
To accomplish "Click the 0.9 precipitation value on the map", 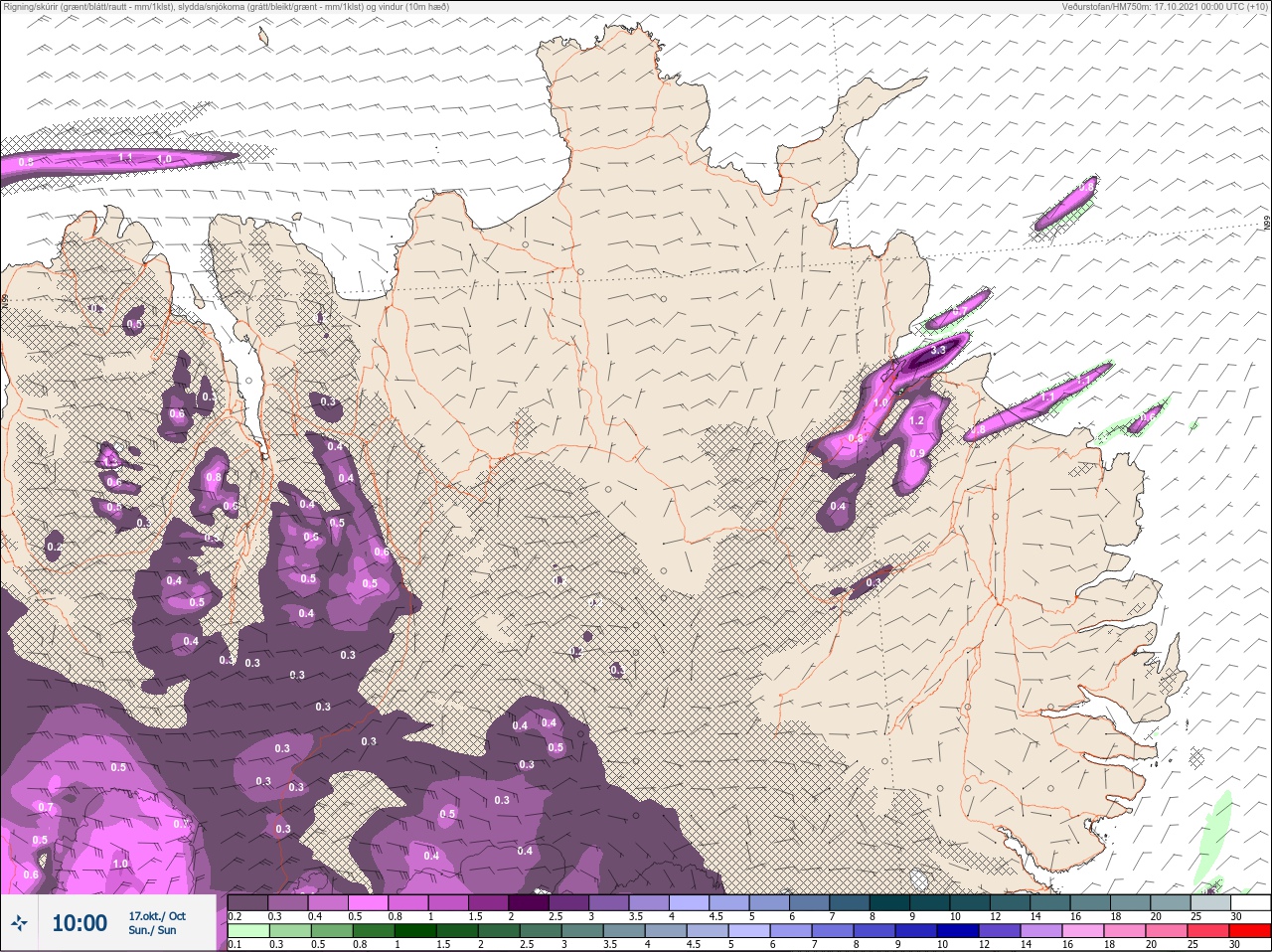I will (917, 453).
